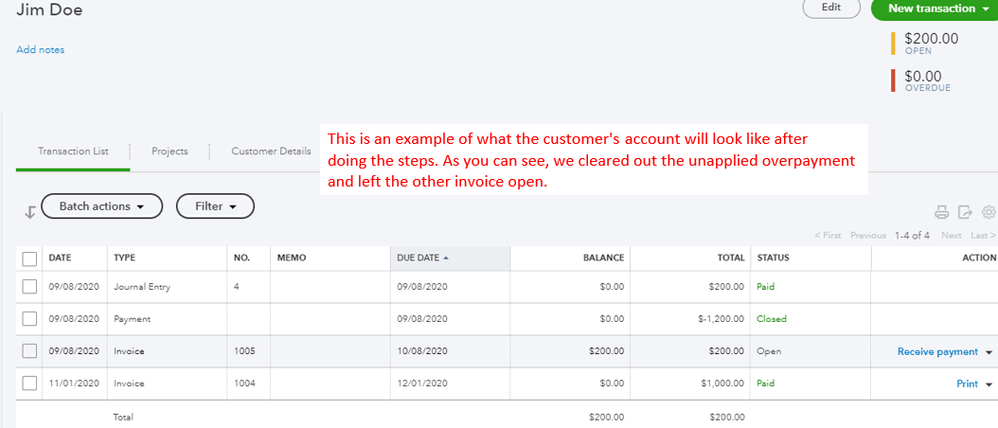Open the Customer Details tab

pyautogui.click(x=271, y=151)
